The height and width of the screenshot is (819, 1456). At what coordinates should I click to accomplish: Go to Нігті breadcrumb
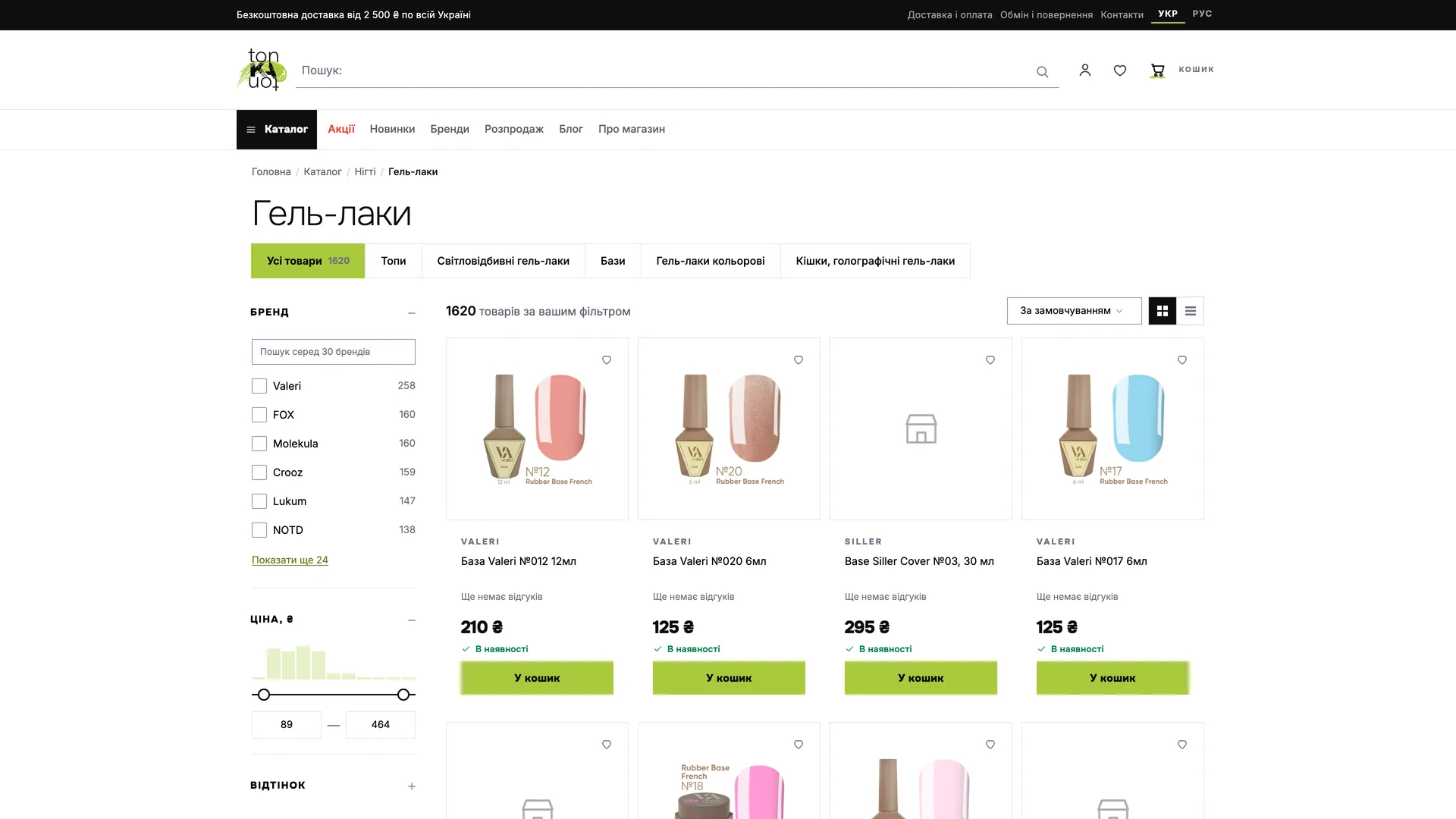coord(365,172)
